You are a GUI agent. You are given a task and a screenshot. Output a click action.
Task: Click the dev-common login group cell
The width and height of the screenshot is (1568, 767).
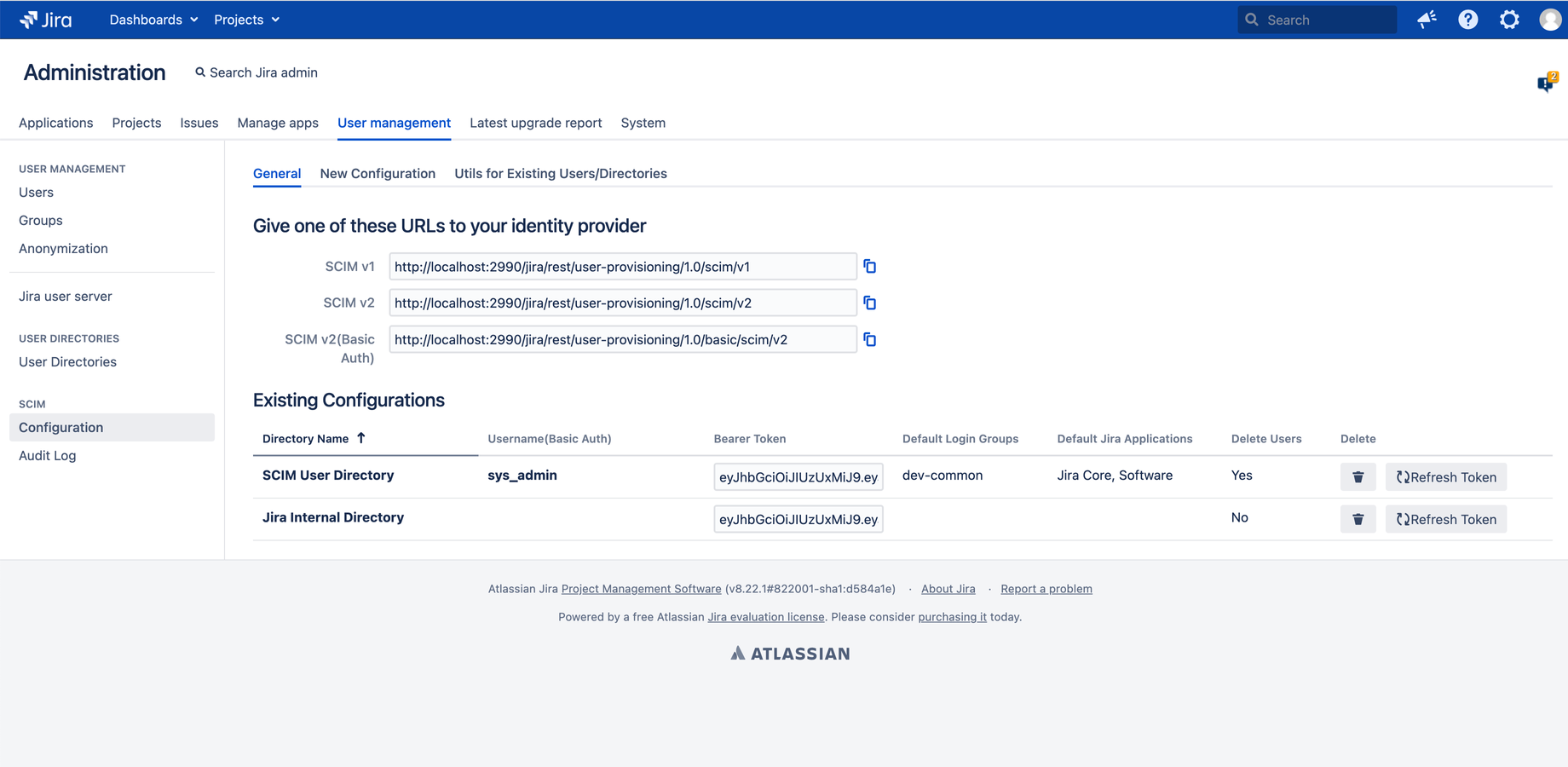click(943, 476)
